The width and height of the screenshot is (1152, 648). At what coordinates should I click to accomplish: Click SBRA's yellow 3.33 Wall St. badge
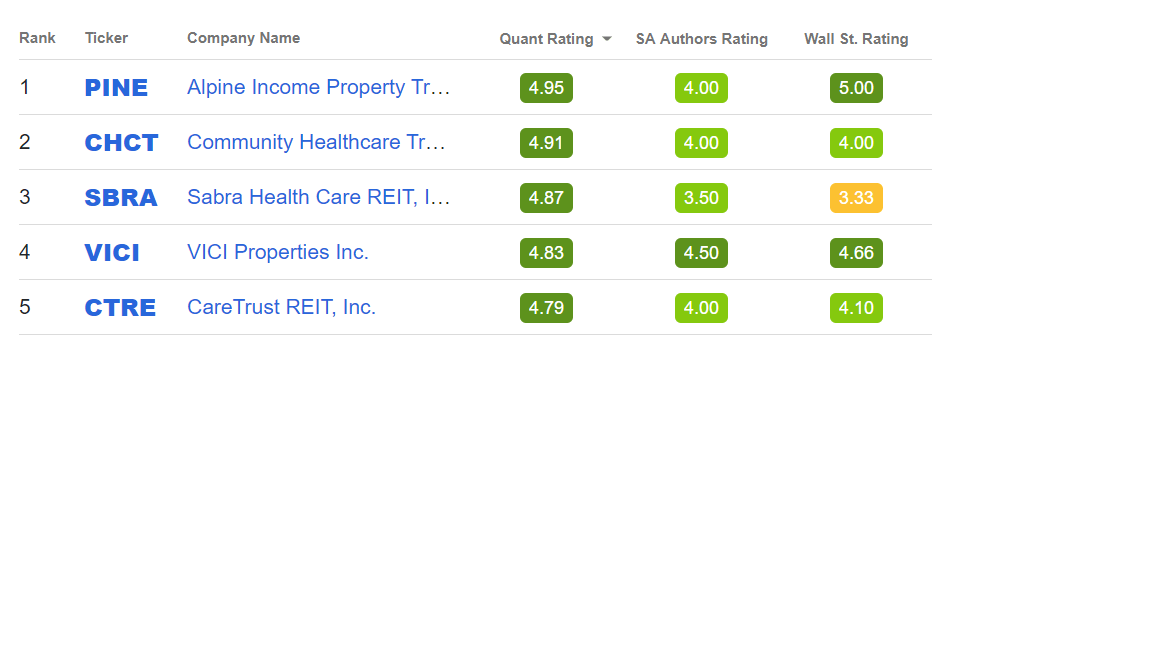point(856,198)
